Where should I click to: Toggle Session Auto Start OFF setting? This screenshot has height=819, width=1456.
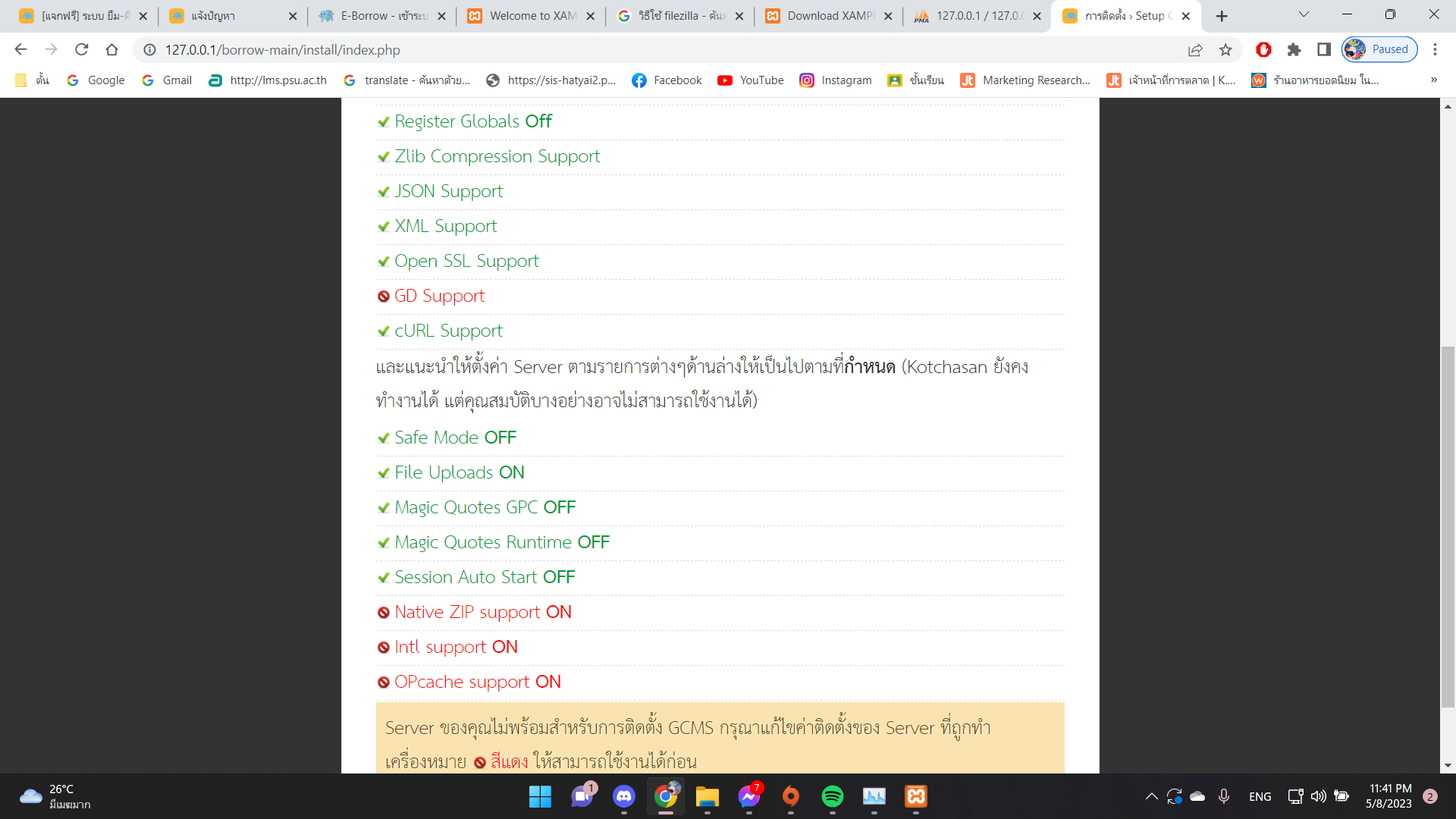pyautogui.click(x=484, y=577)
